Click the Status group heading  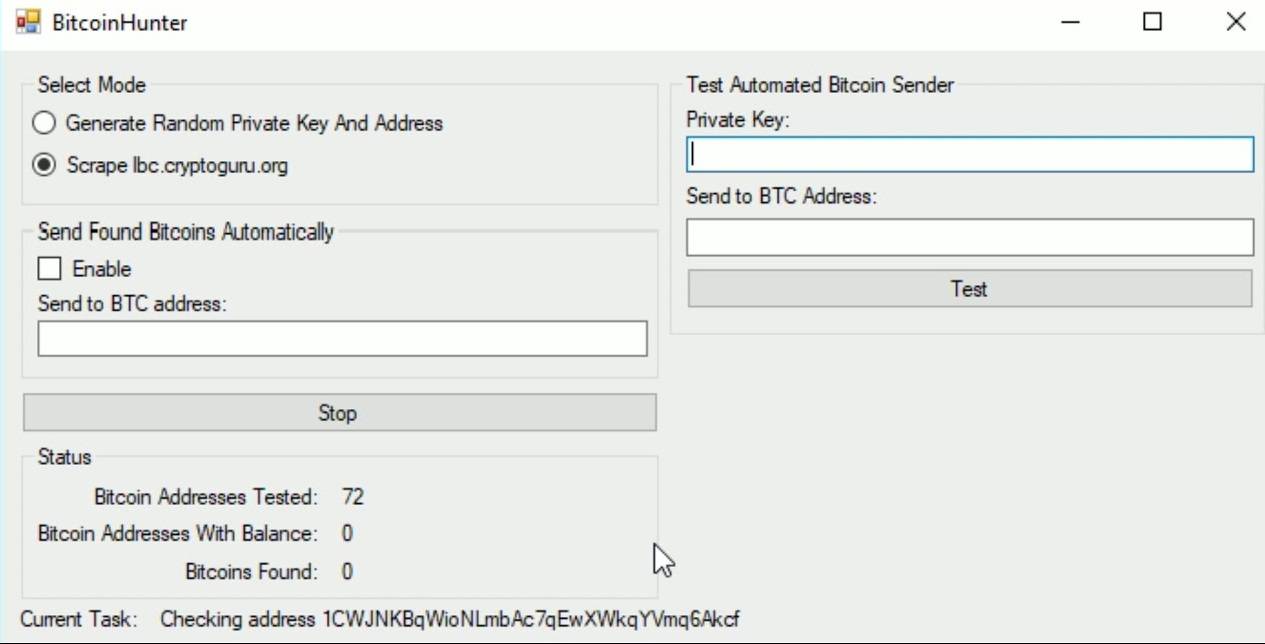tap(64, 458)
